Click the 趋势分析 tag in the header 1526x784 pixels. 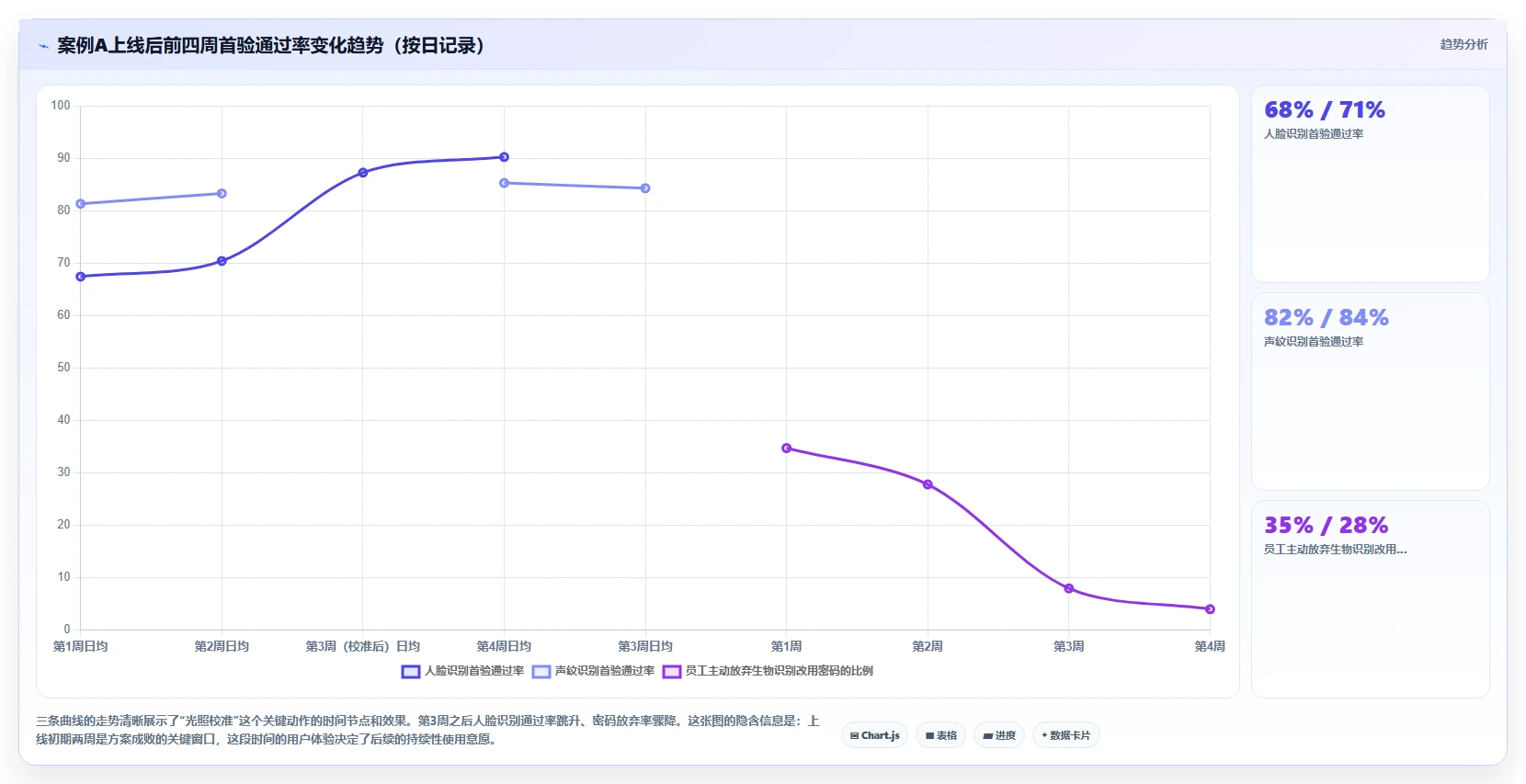[x=1463, y=44]
